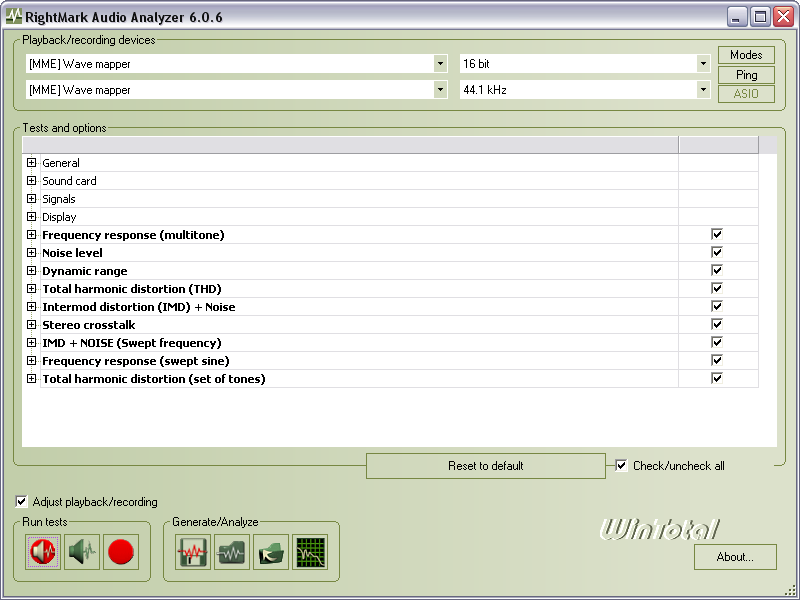Toggle Intermod distortion (IMD) + Noise checkbox
The height and width of the screenshot is (600, 800).
(x=717, y=306)
